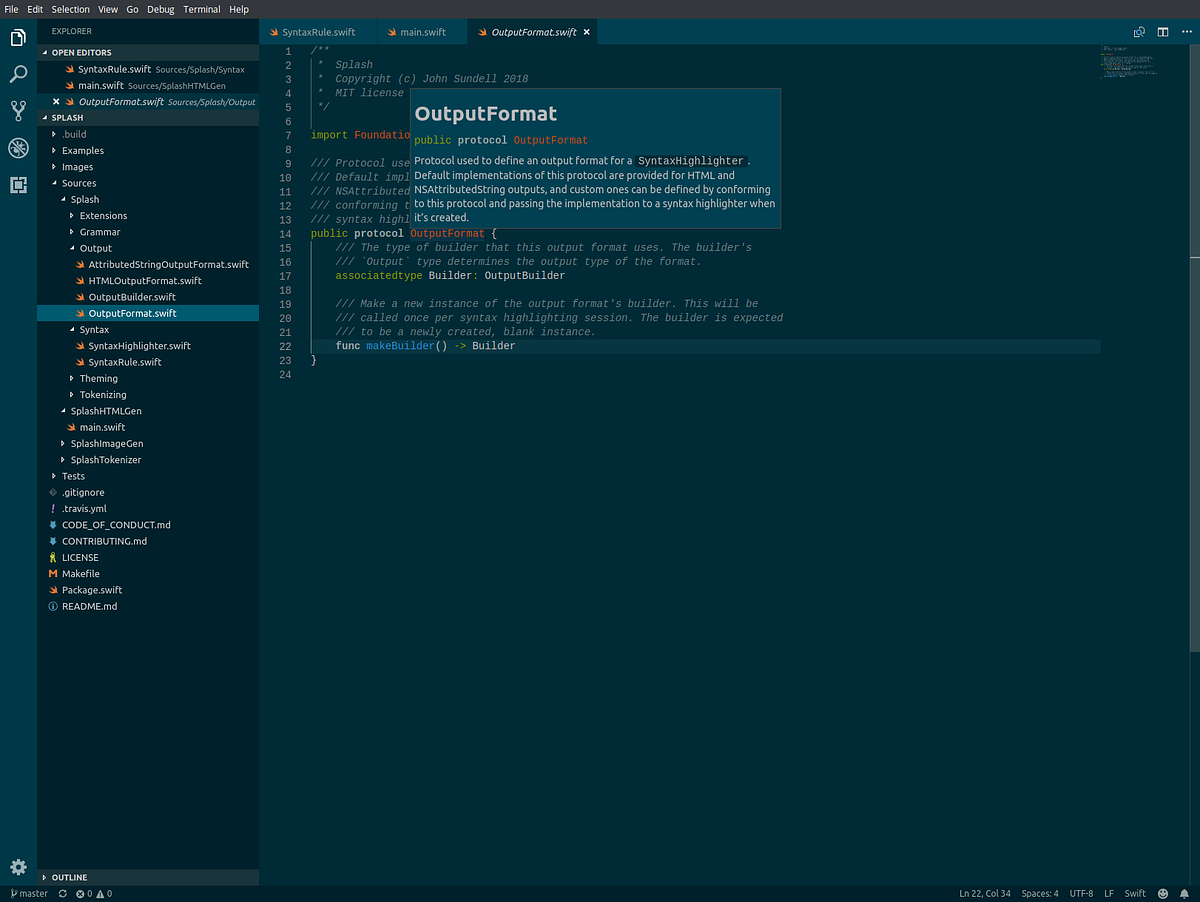Image resolution: width=1200 pixels, height=902 pixels.
Task: Open the Search view icon
Action: tap(17, 74)
